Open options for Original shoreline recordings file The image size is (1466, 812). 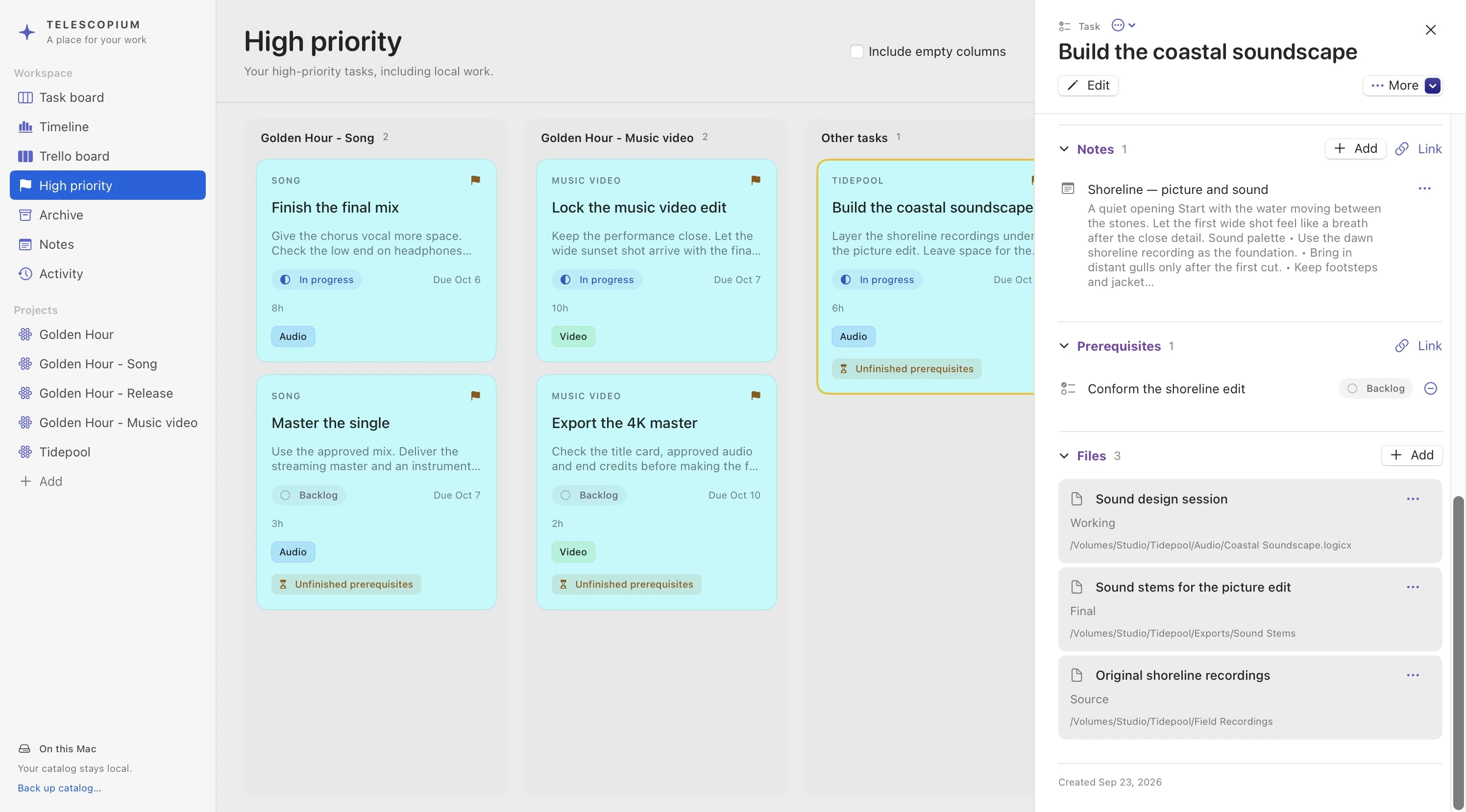[1413, 675]
